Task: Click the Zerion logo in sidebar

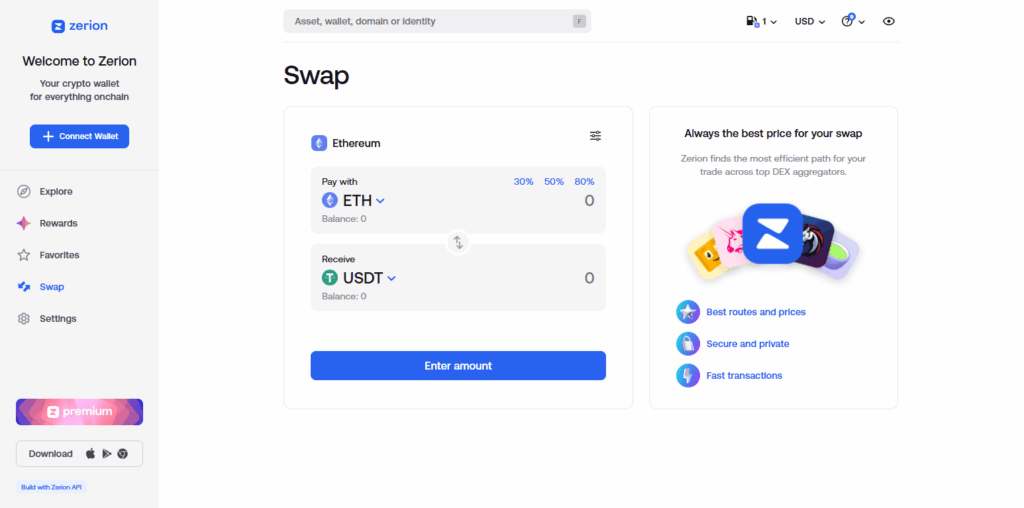Action: point(79,26)
